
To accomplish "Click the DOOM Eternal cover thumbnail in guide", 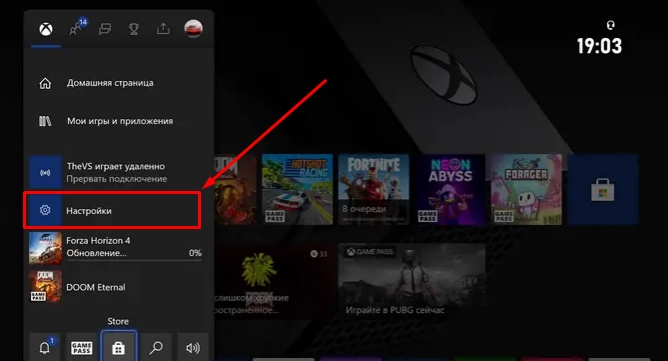I will (45, 287).
